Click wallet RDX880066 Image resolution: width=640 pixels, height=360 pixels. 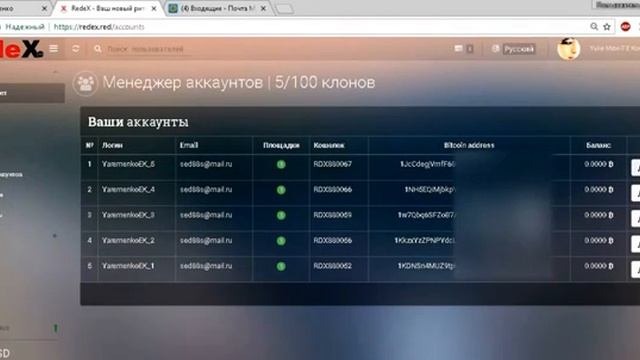(x=333, y=189)
